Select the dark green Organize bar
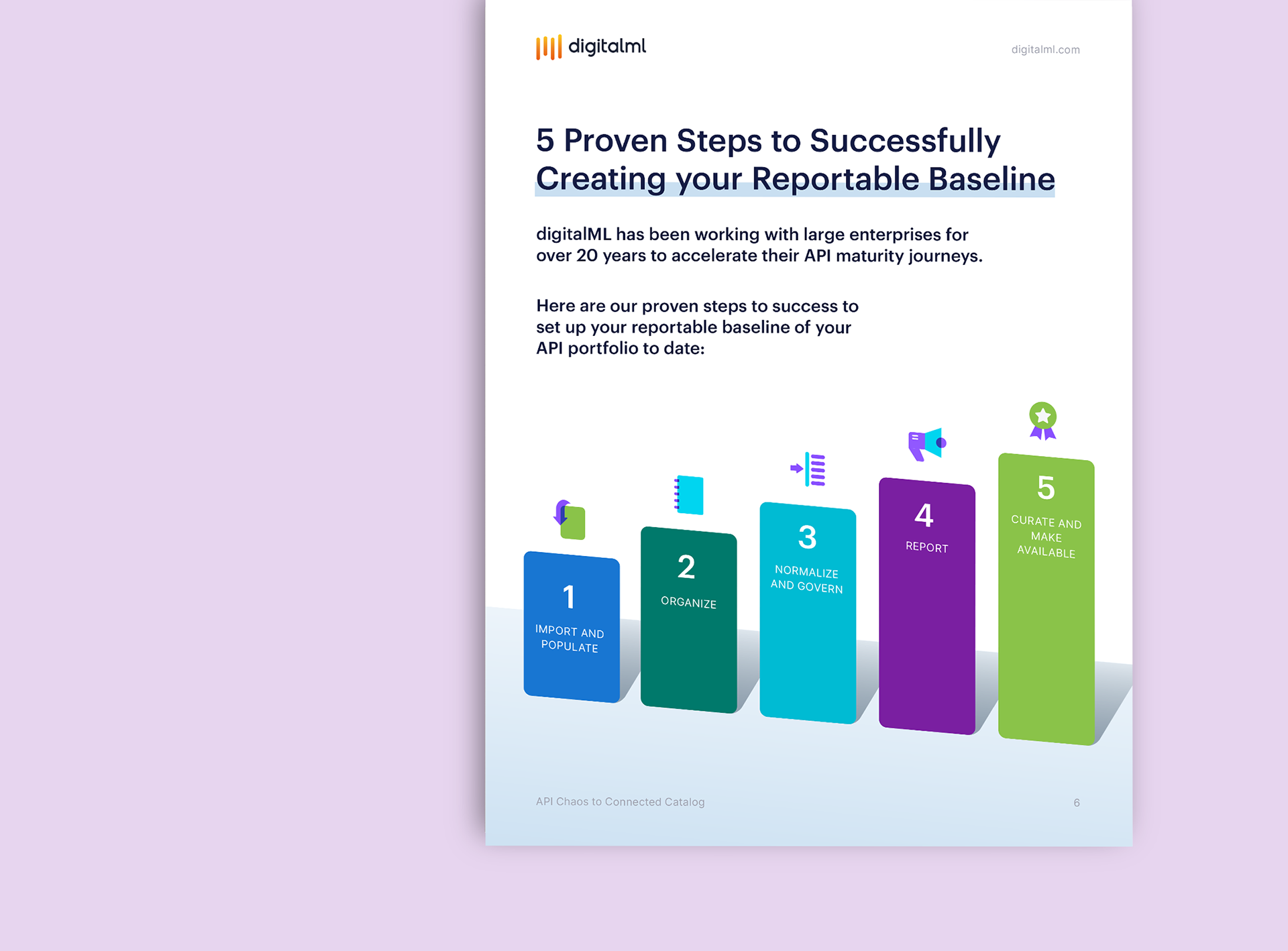 [x=689, y=620]
